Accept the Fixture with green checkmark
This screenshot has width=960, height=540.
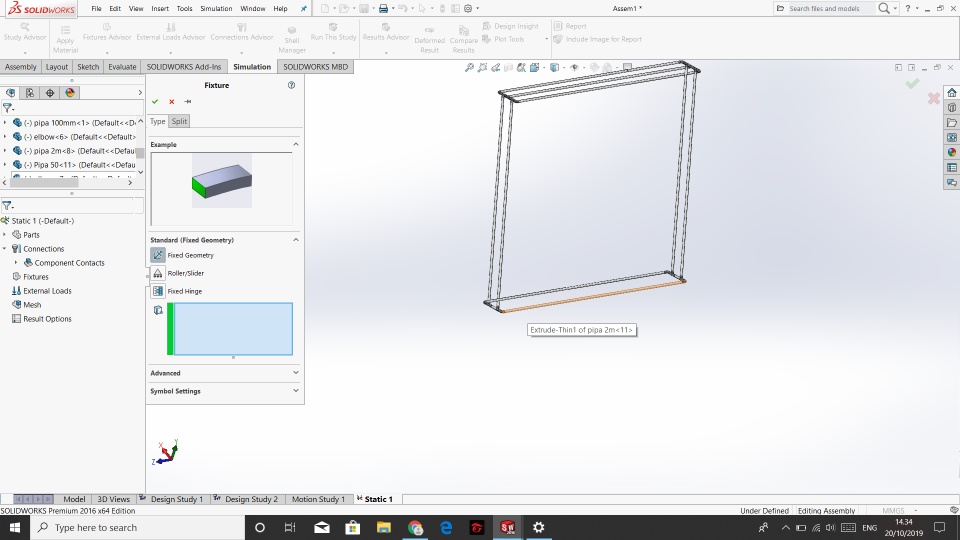[x=155, y=102]
